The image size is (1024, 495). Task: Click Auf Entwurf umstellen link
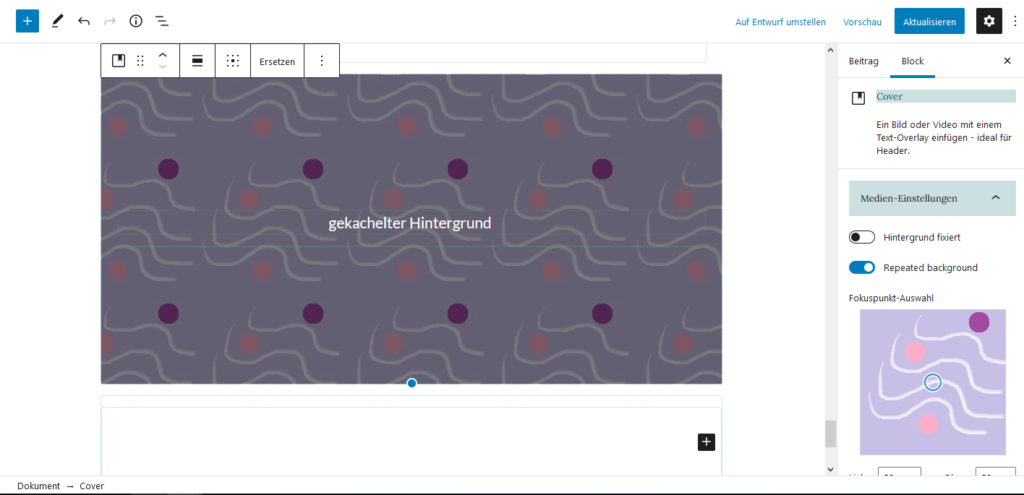tap(780, 21)
